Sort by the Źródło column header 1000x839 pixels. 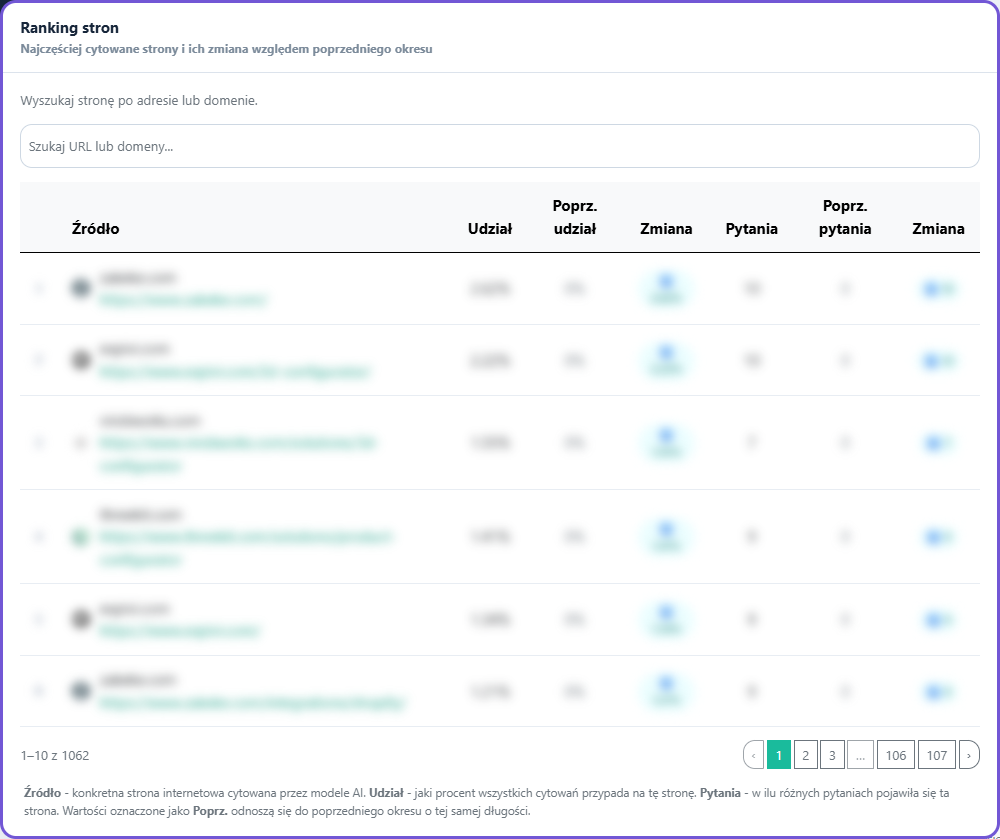click(x=96, y=229)
